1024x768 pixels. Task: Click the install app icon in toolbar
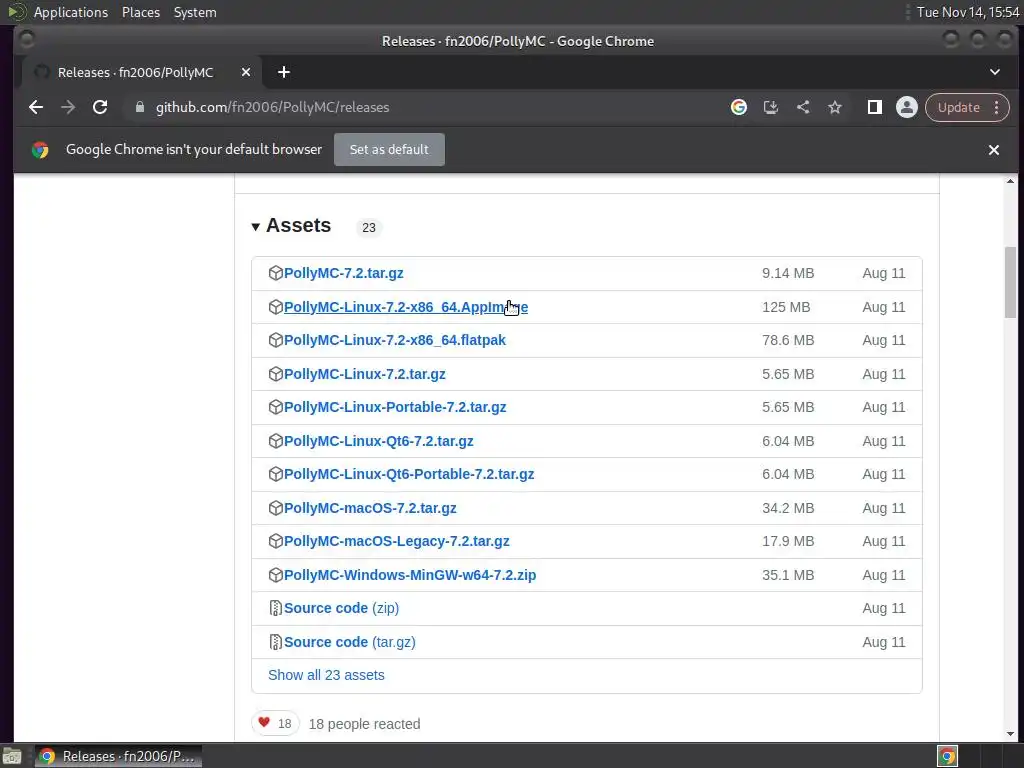771,108
